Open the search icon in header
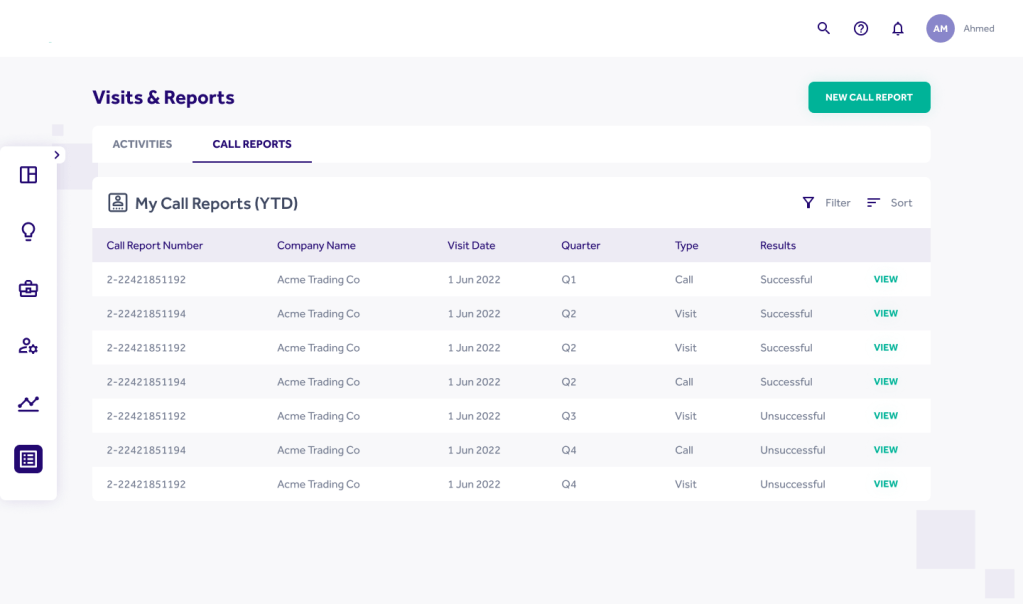The image size is (1023, 604). coord(823,28)
